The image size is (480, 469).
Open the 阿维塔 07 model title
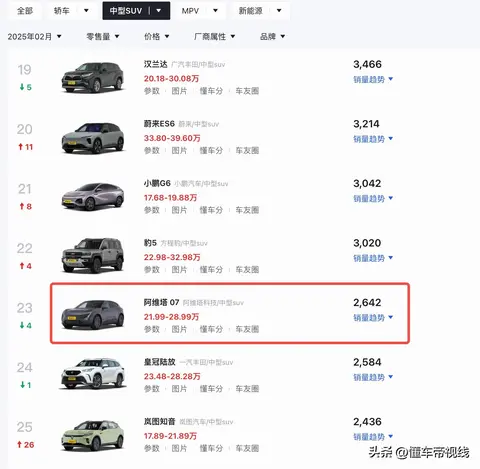[161, 302]
